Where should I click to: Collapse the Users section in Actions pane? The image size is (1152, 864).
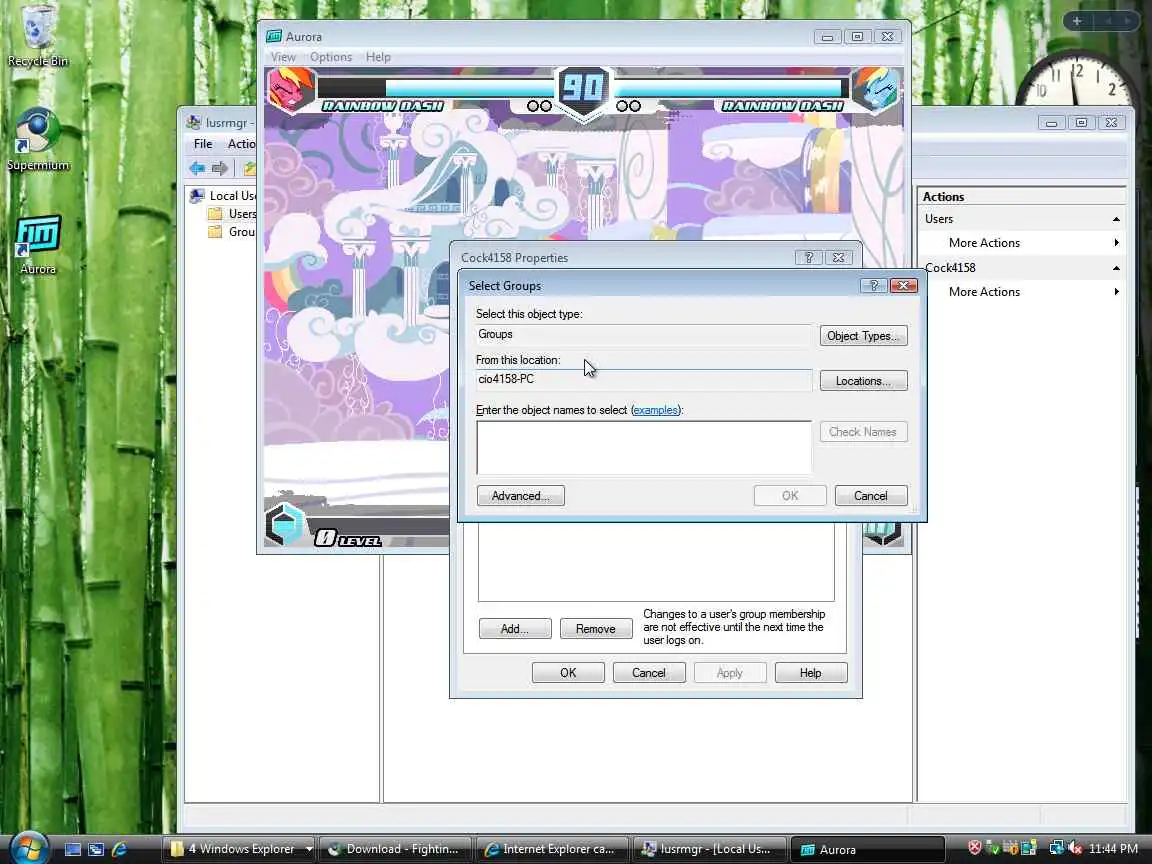pos(1116,219)
